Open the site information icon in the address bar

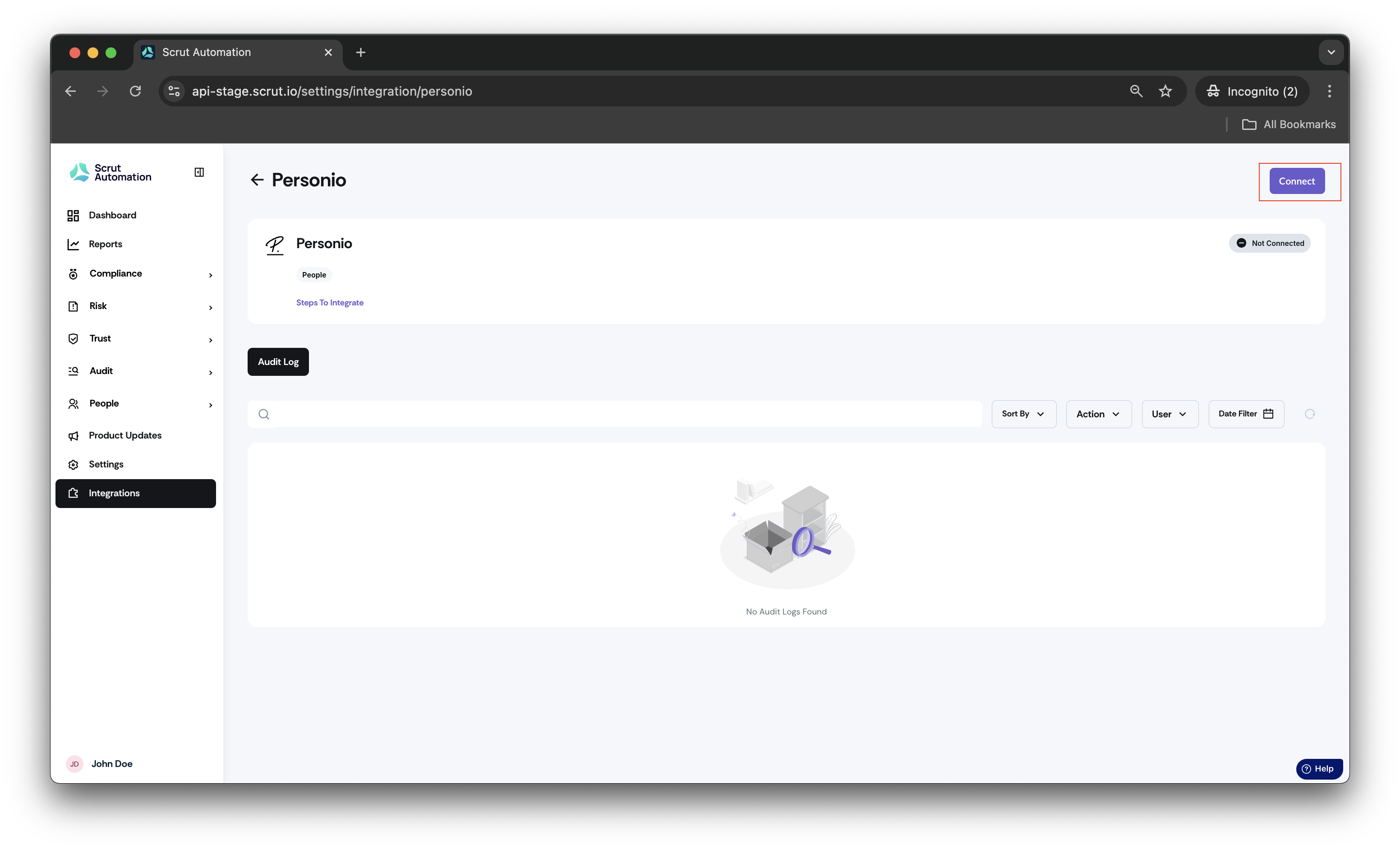point(175,92)
